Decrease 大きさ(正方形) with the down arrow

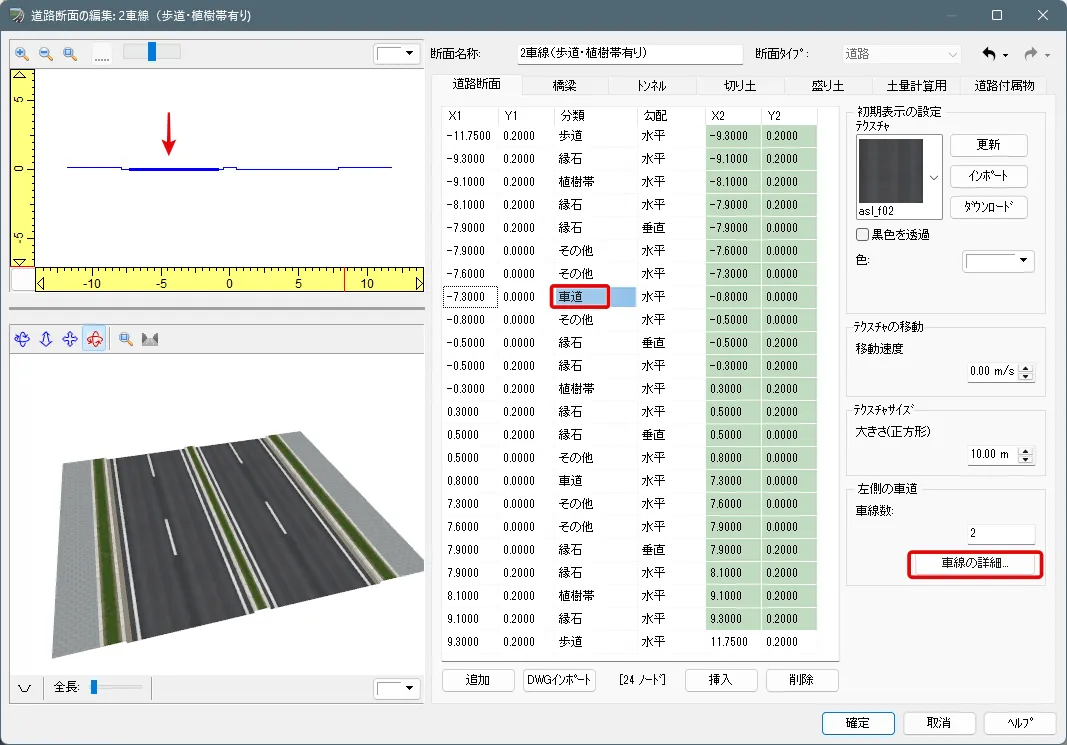(x=1025, y=459)
